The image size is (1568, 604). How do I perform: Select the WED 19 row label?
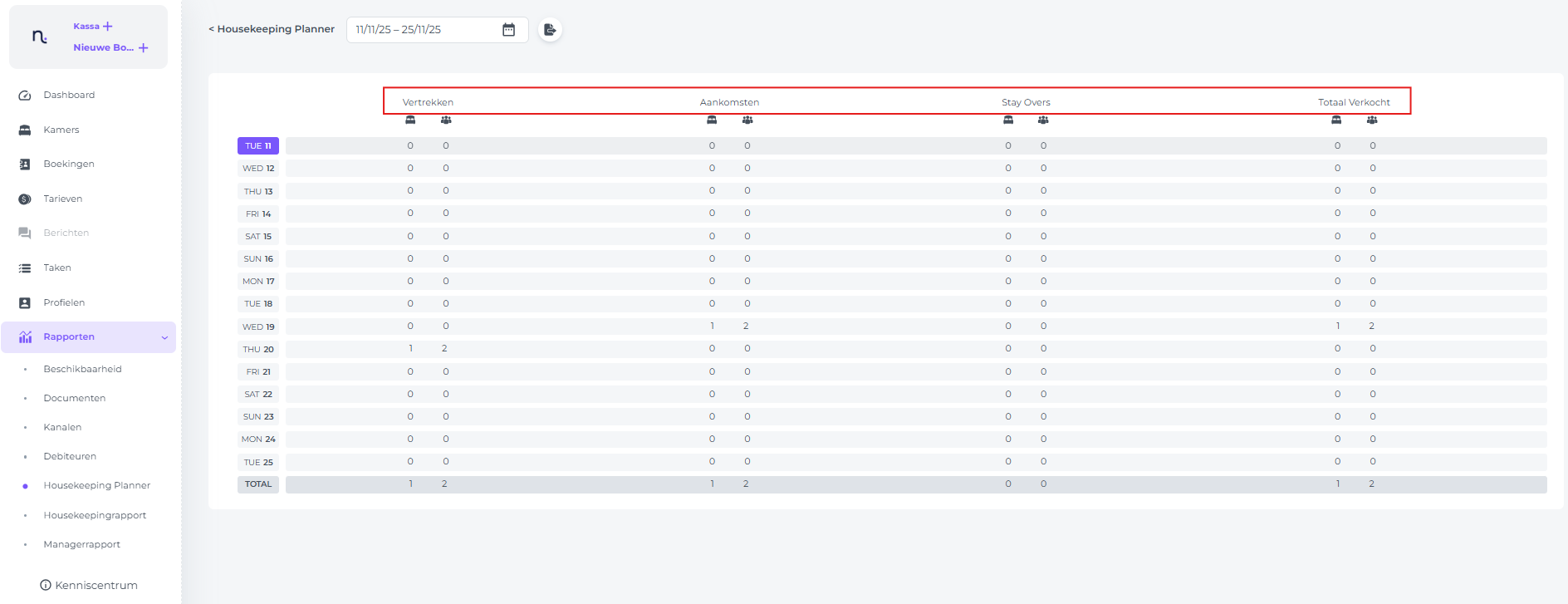click(x=258, y=327)
